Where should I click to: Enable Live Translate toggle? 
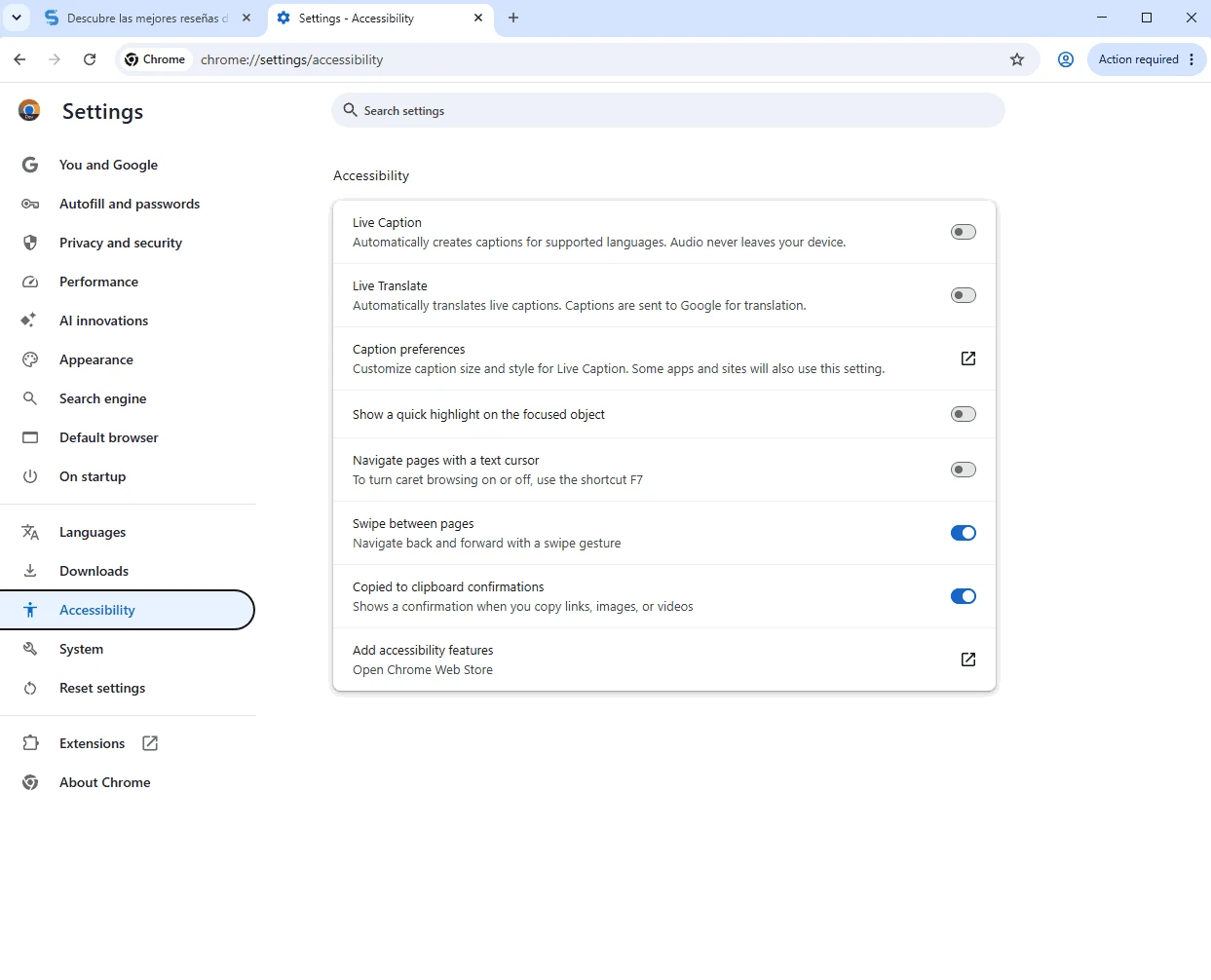pyautogui.click(x=964, y=295)
